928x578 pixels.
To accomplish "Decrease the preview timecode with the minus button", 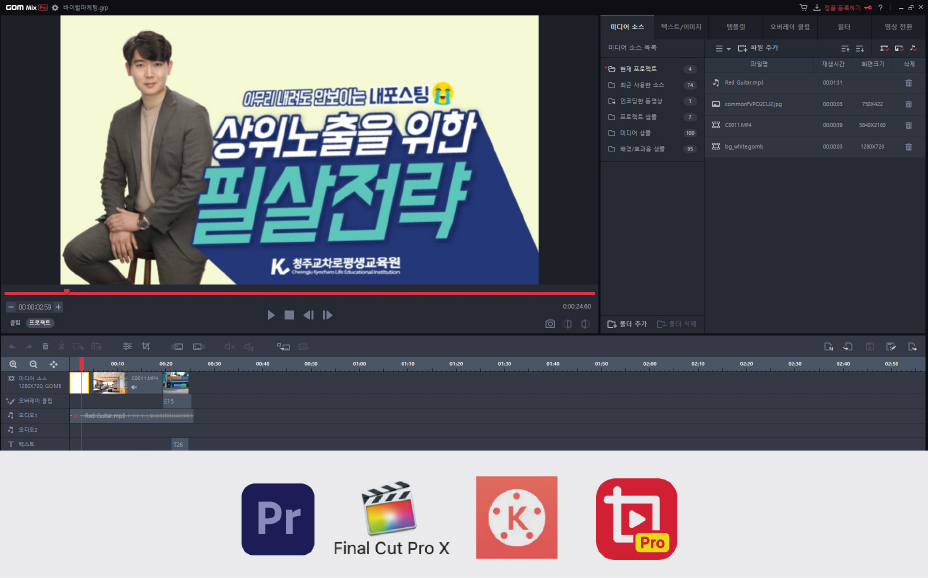I will [x=11, y=307].
